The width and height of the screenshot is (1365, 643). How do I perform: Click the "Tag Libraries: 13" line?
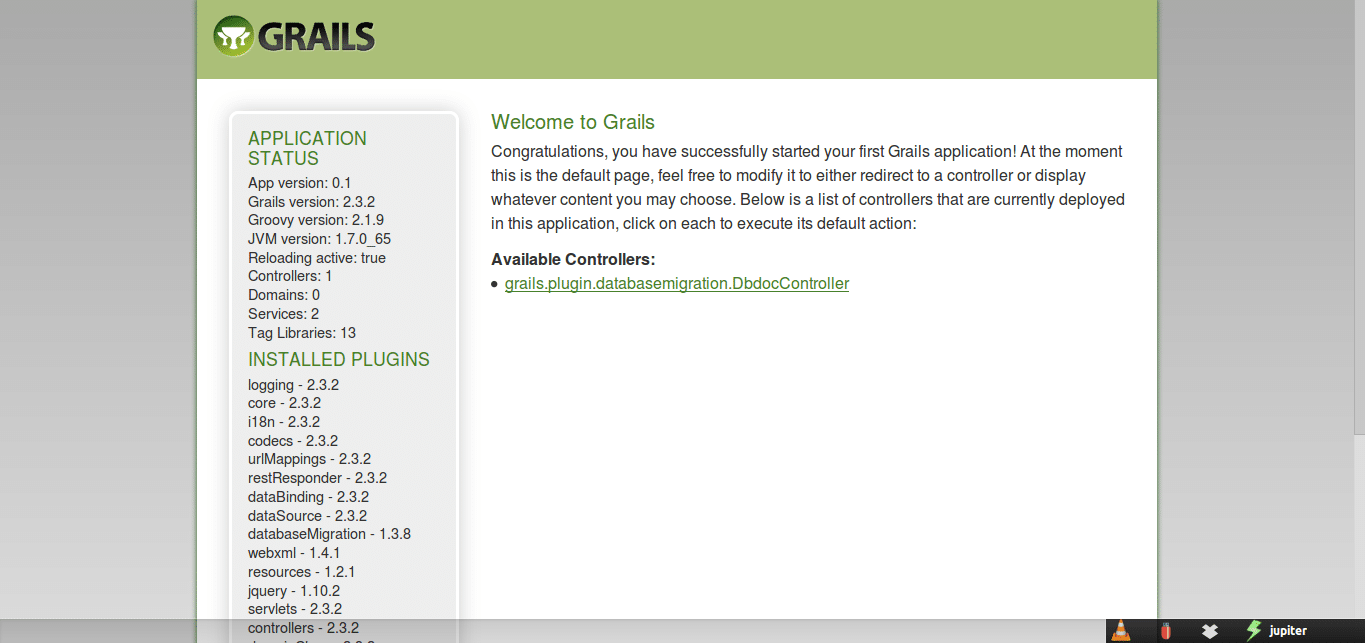pos(301,333)
